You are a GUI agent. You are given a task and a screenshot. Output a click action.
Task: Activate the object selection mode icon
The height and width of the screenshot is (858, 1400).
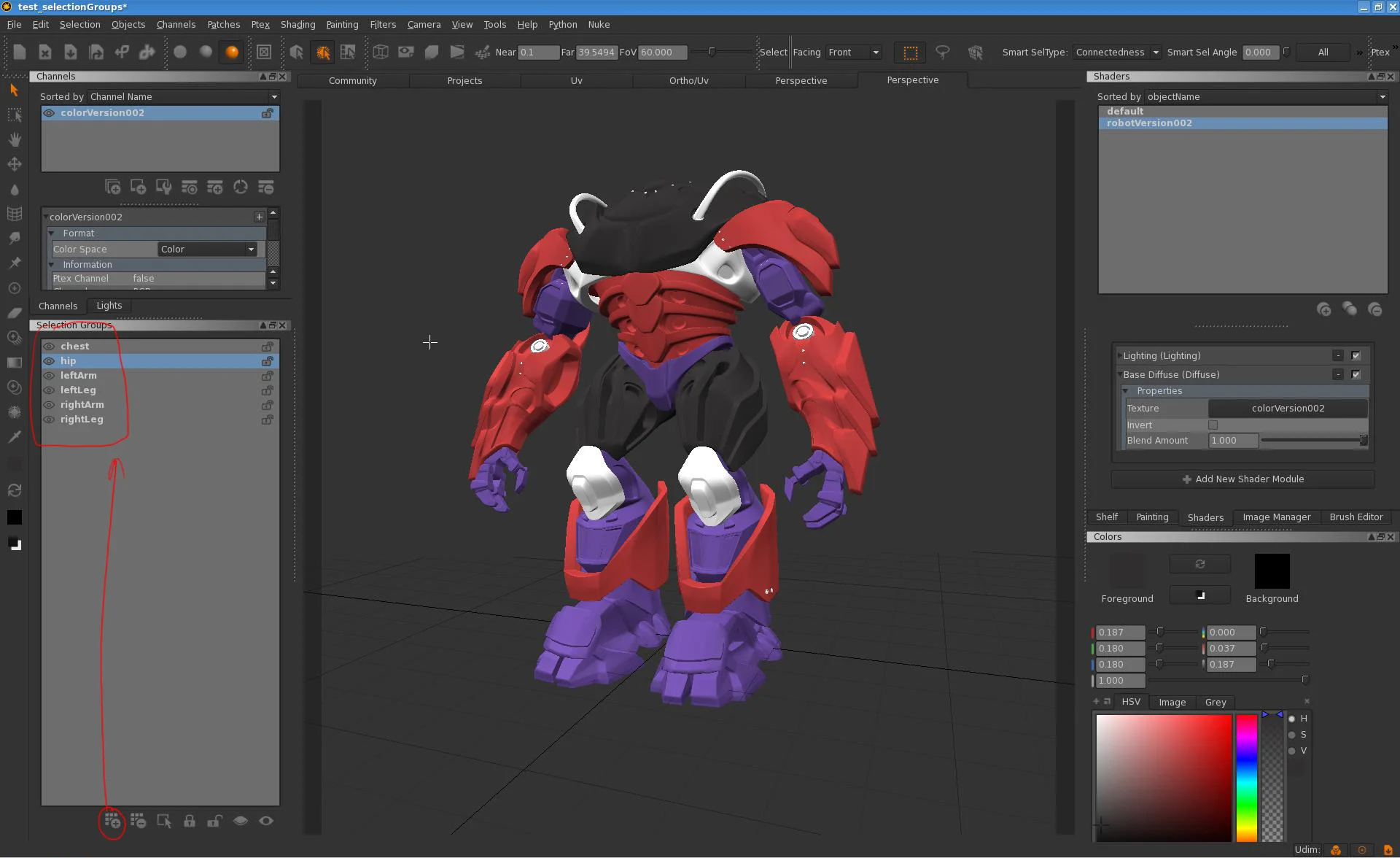click(296, 52)
